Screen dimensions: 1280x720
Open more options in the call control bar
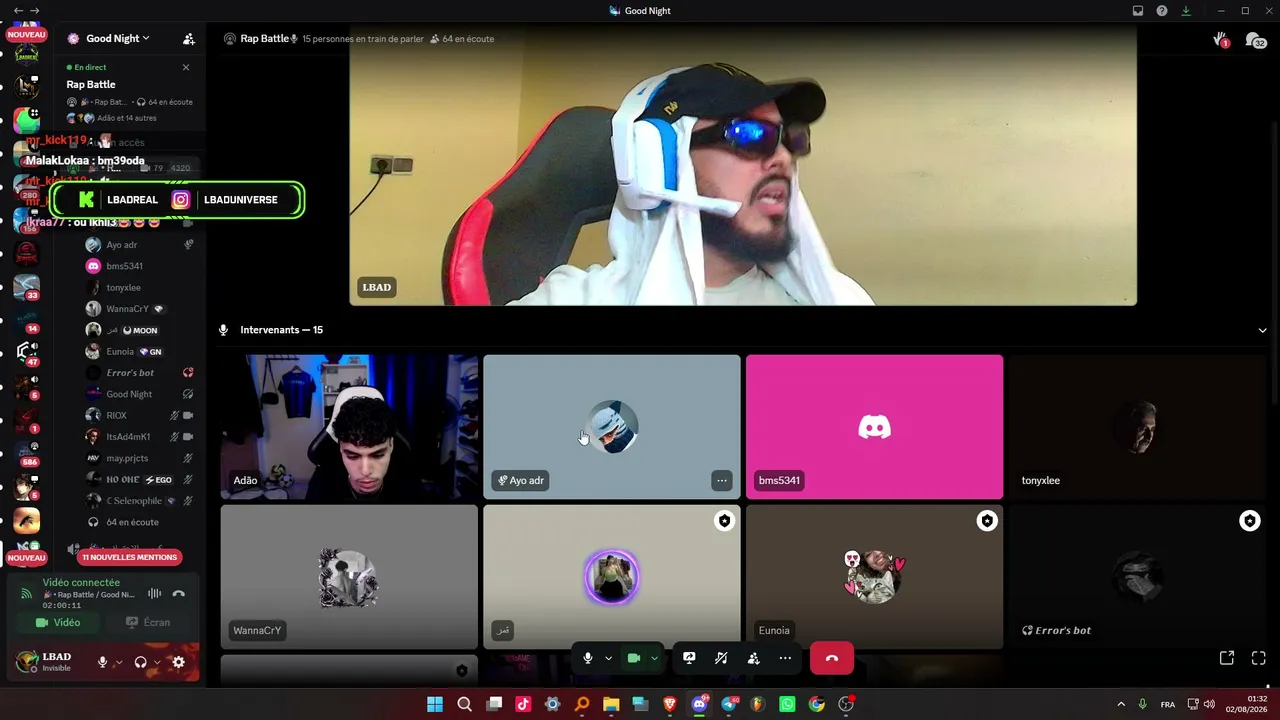click(785, 658)
